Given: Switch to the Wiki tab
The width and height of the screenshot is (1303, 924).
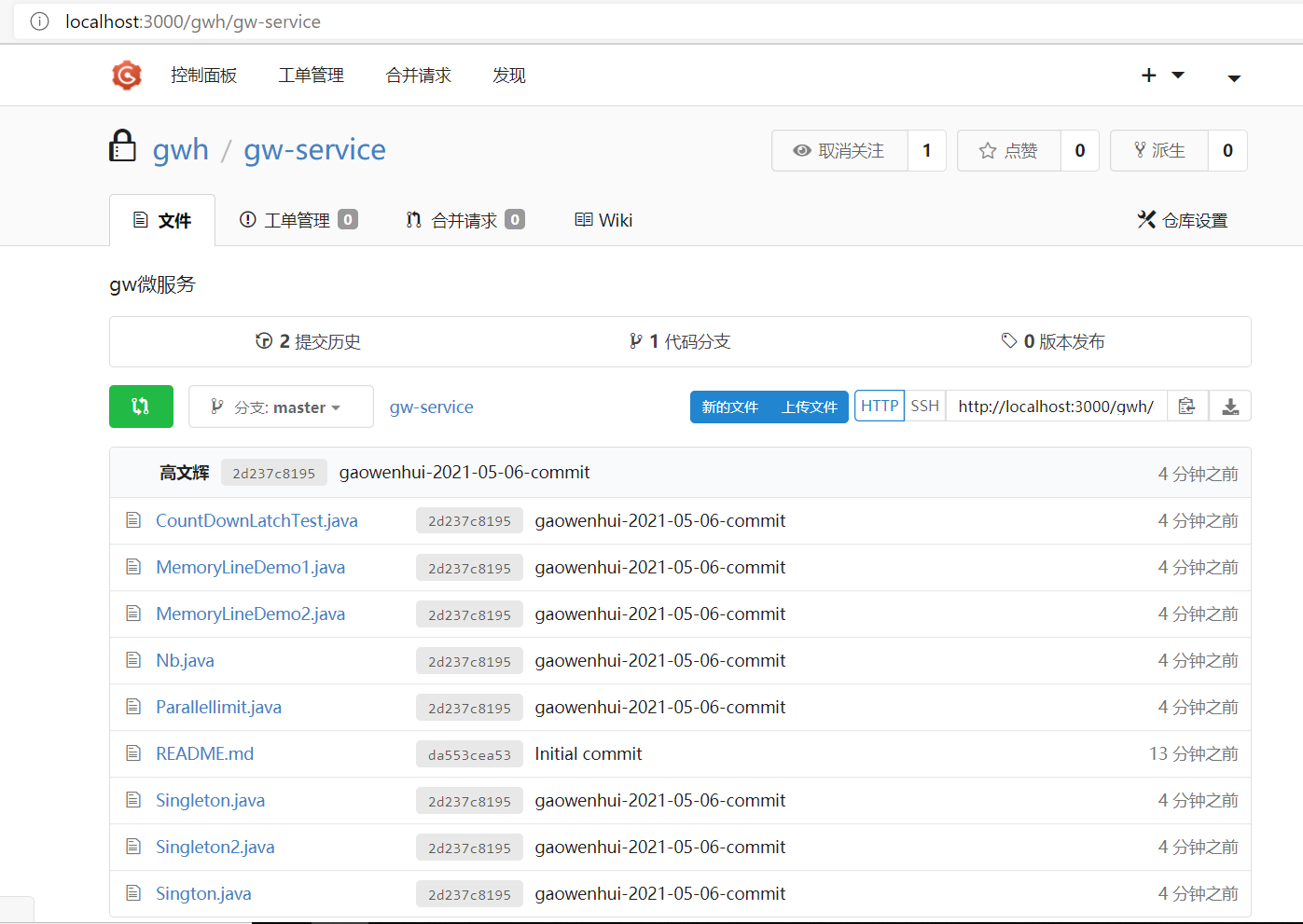Looking at the screenshot, I should coord(603,220).
